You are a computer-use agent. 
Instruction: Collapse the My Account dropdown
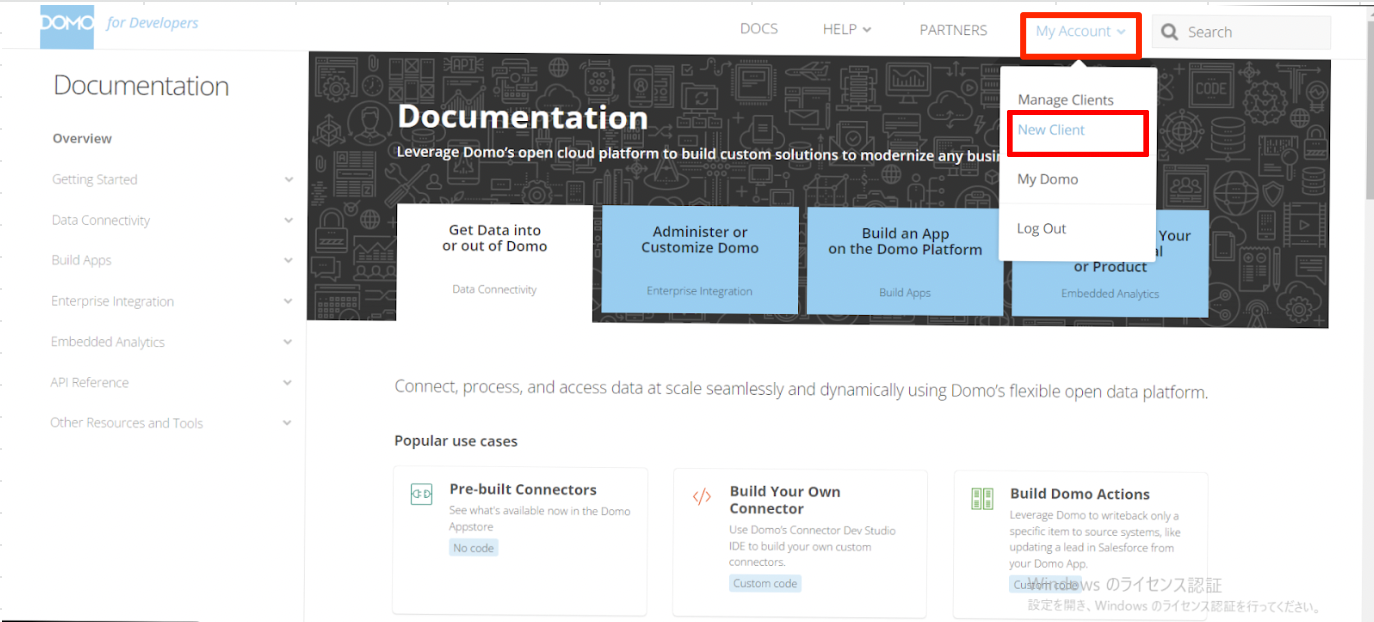(1079, 32)
